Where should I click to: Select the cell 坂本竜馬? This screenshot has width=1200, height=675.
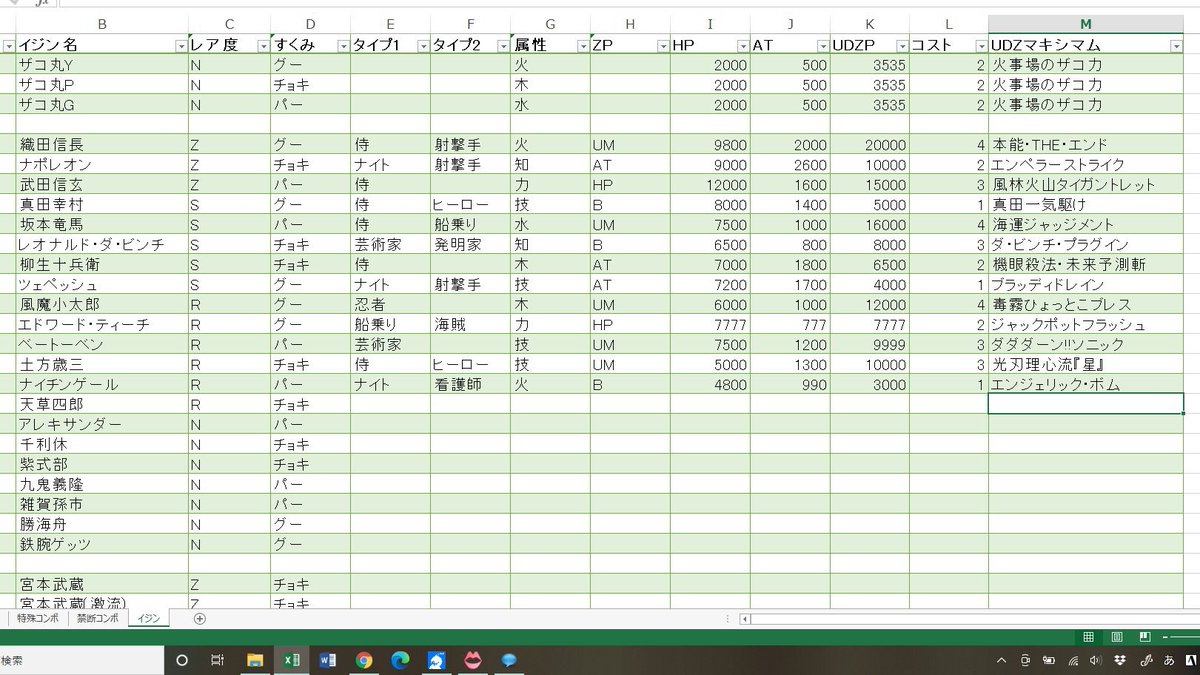pyautogui.click(x=101, y=225)
